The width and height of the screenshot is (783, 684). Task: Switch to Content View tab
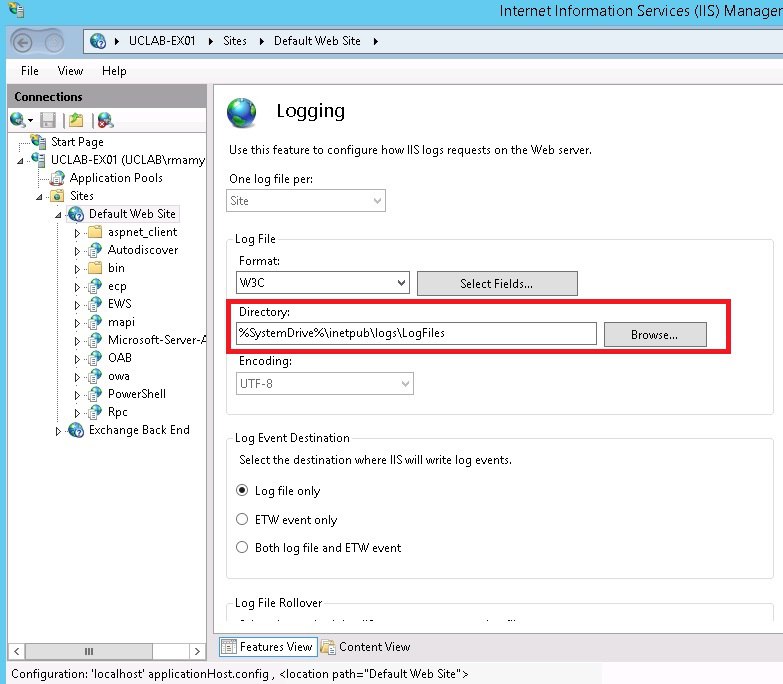click(x=366, y=647)
